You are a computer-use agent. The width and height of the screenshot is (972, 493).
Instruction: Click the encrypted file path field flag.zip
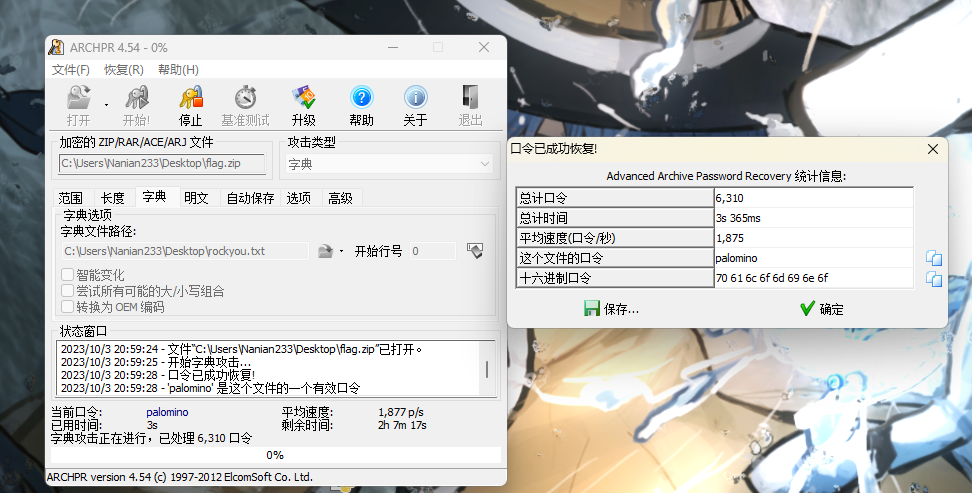coord(162,163)
